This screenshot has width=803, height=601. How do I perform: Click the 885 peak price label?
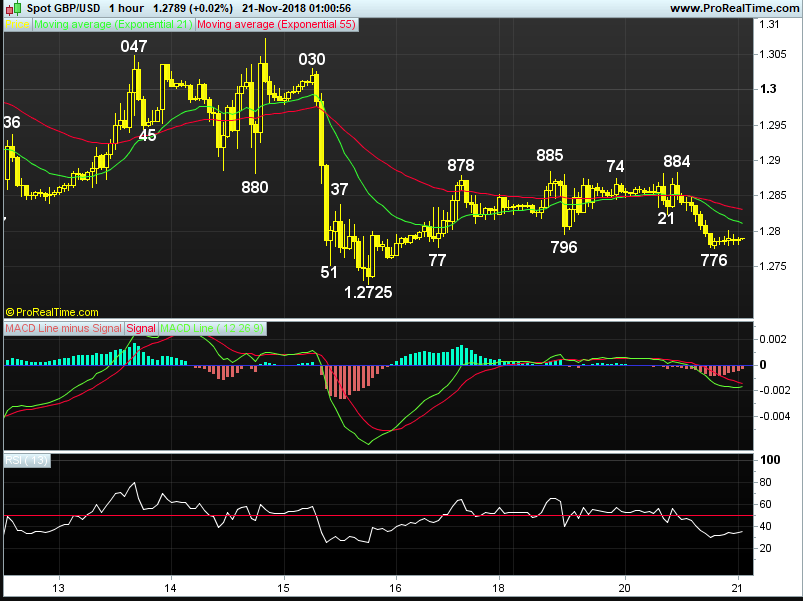coord(549,155)
